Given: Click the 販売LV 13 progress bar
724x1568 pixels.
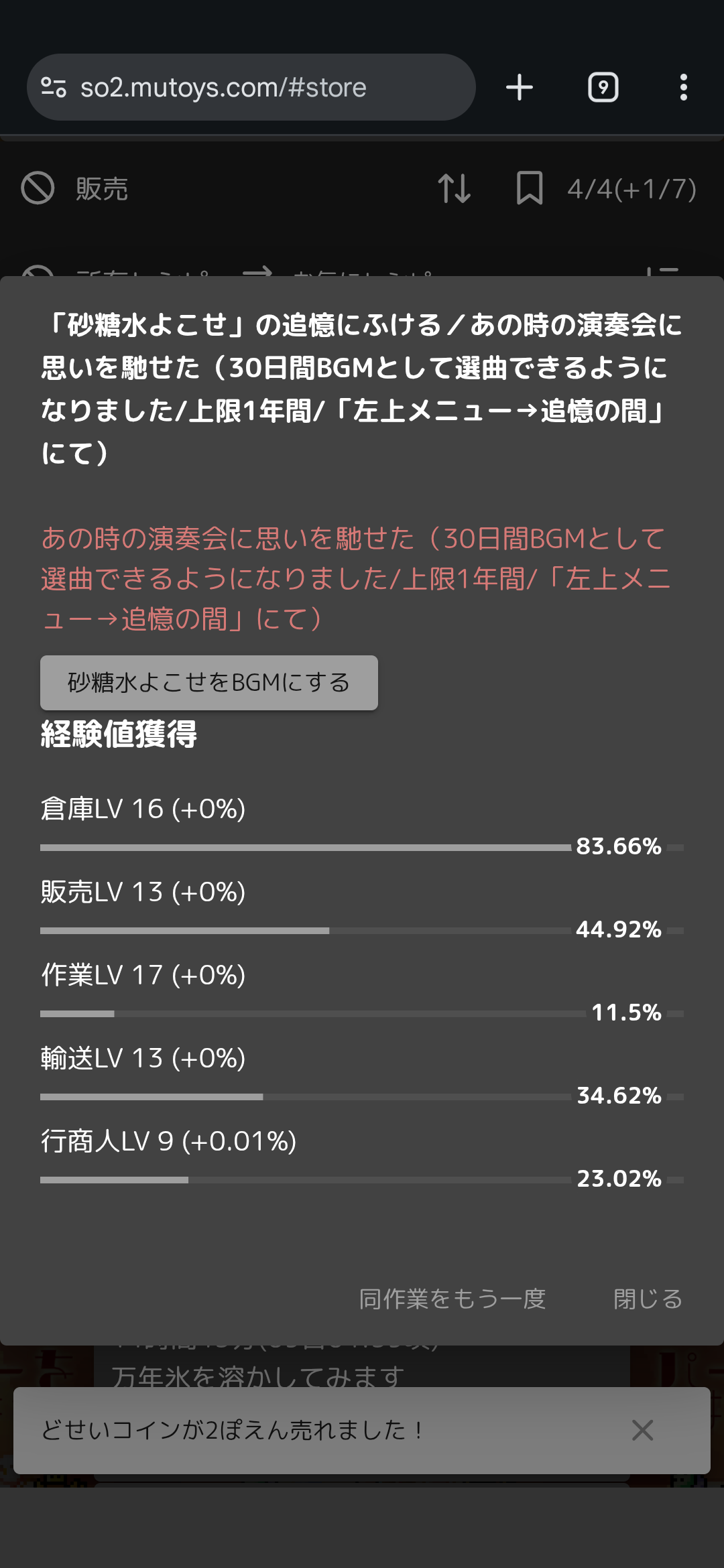Looking at the screenshot, I should (362, 931).
